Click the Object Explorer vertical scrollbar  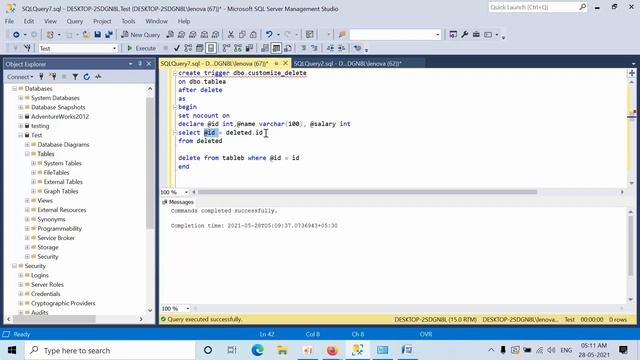point(150,163)
